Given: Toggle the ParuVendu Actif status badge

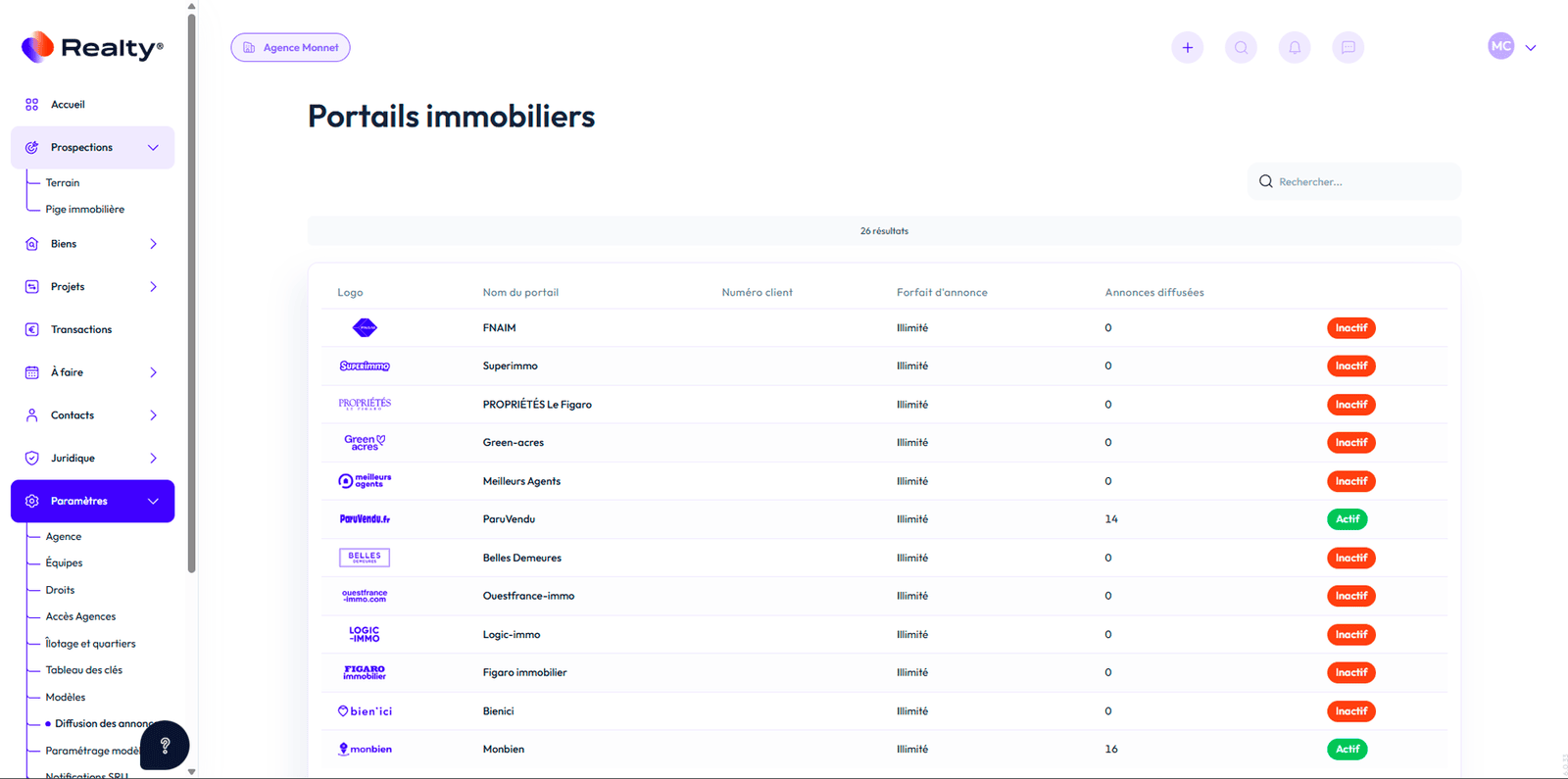Looking at the screenshot, I should click(x=1347, y=519).
